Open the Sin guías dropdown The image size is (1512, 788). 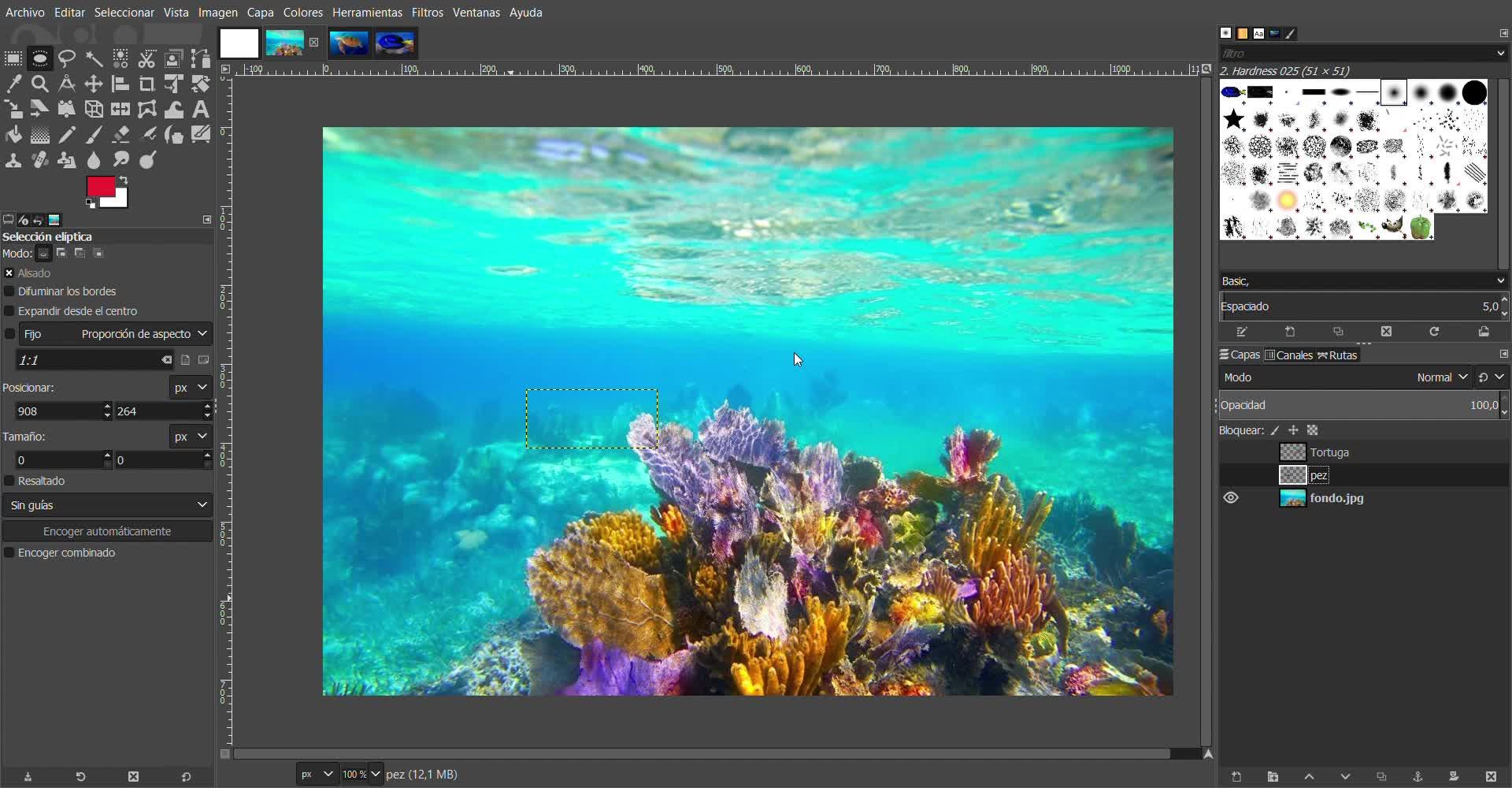tap(107, 505)
